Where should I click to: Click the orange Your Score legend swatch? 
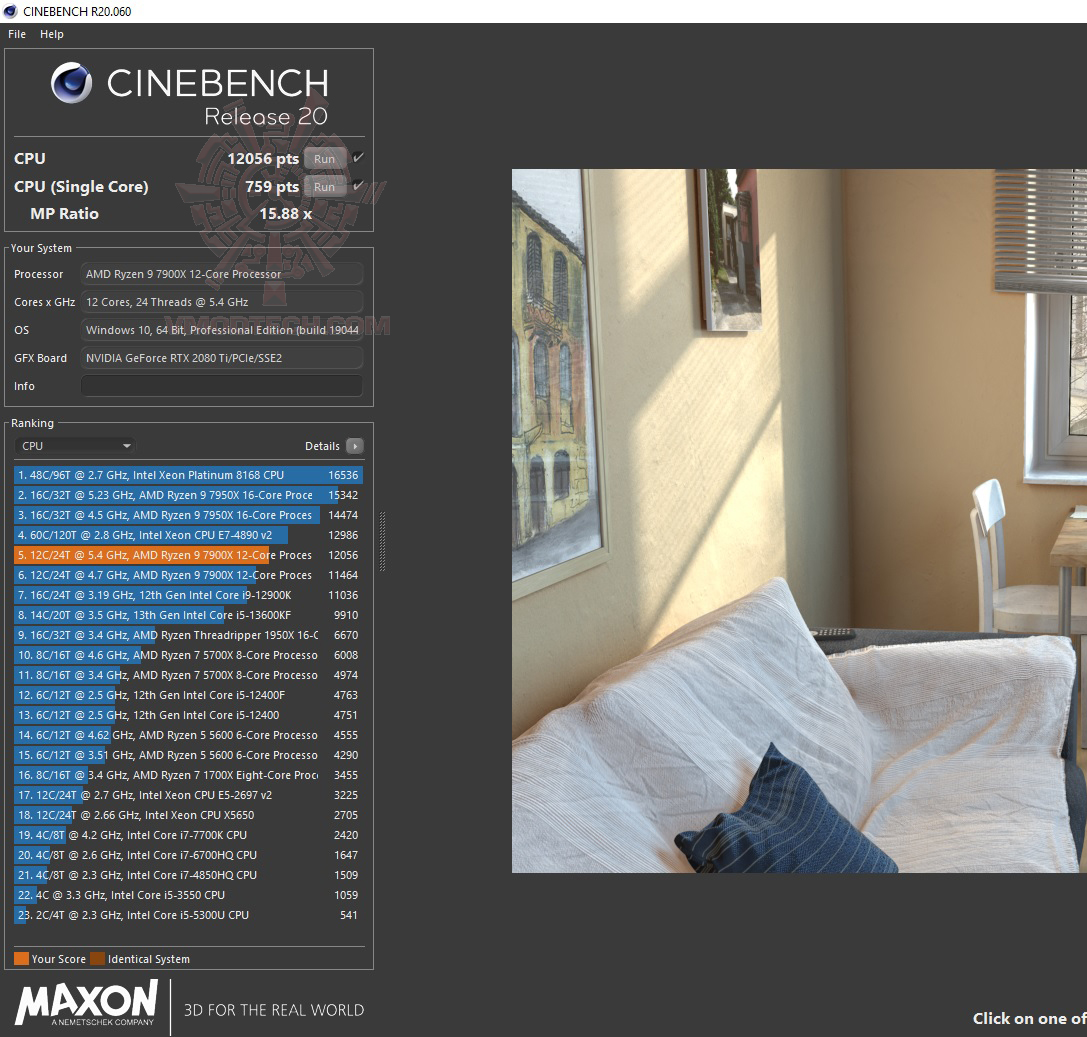21,959
